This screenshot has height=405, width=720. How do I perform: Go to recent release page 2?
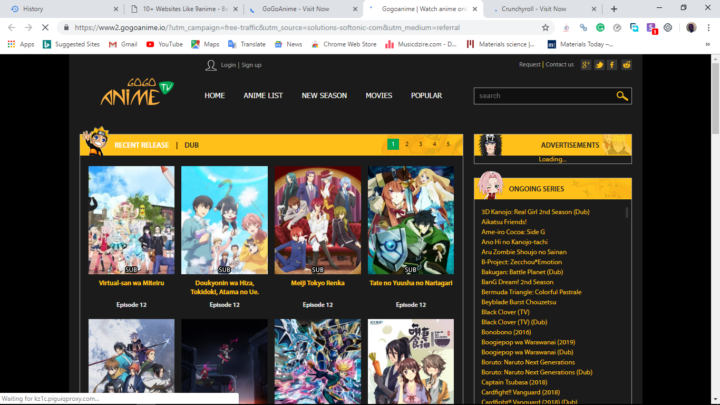tap(406, 144)
